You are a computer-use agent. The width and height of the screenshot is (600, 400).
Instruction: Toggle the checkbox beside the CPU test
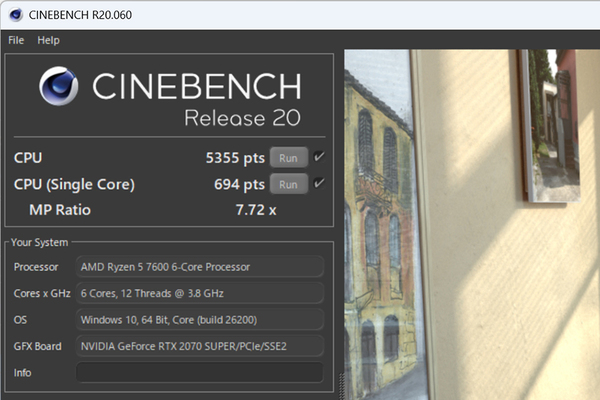click(x=319, y=157)
